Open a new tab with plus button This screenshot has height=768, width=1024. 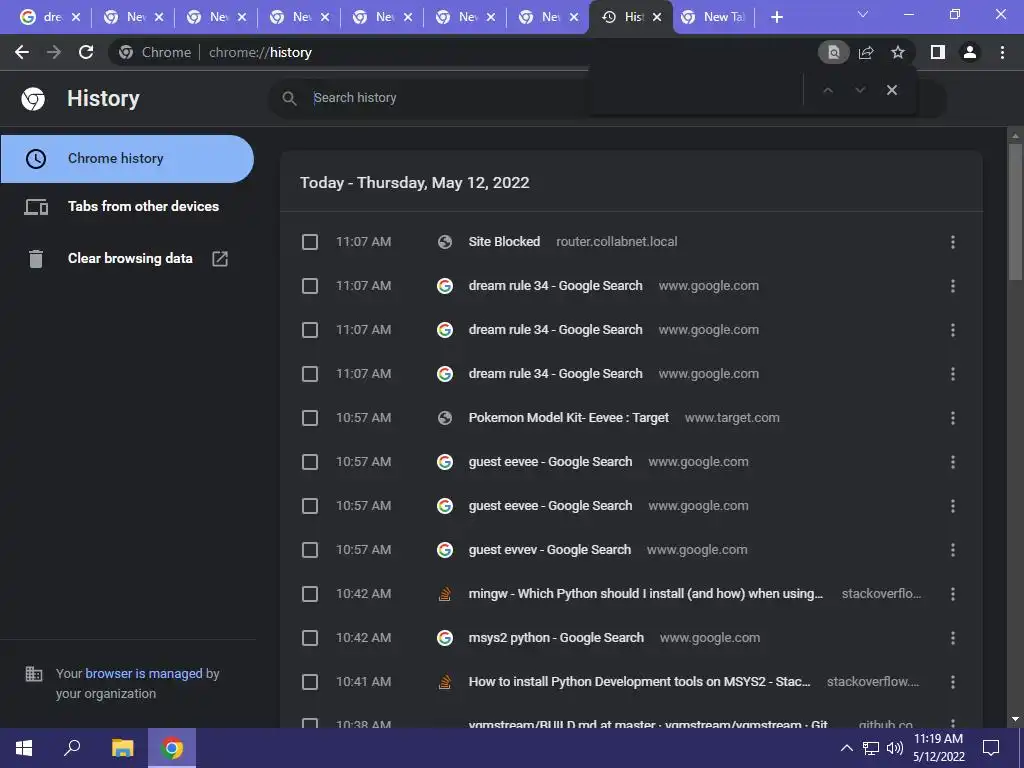[776, 17]
